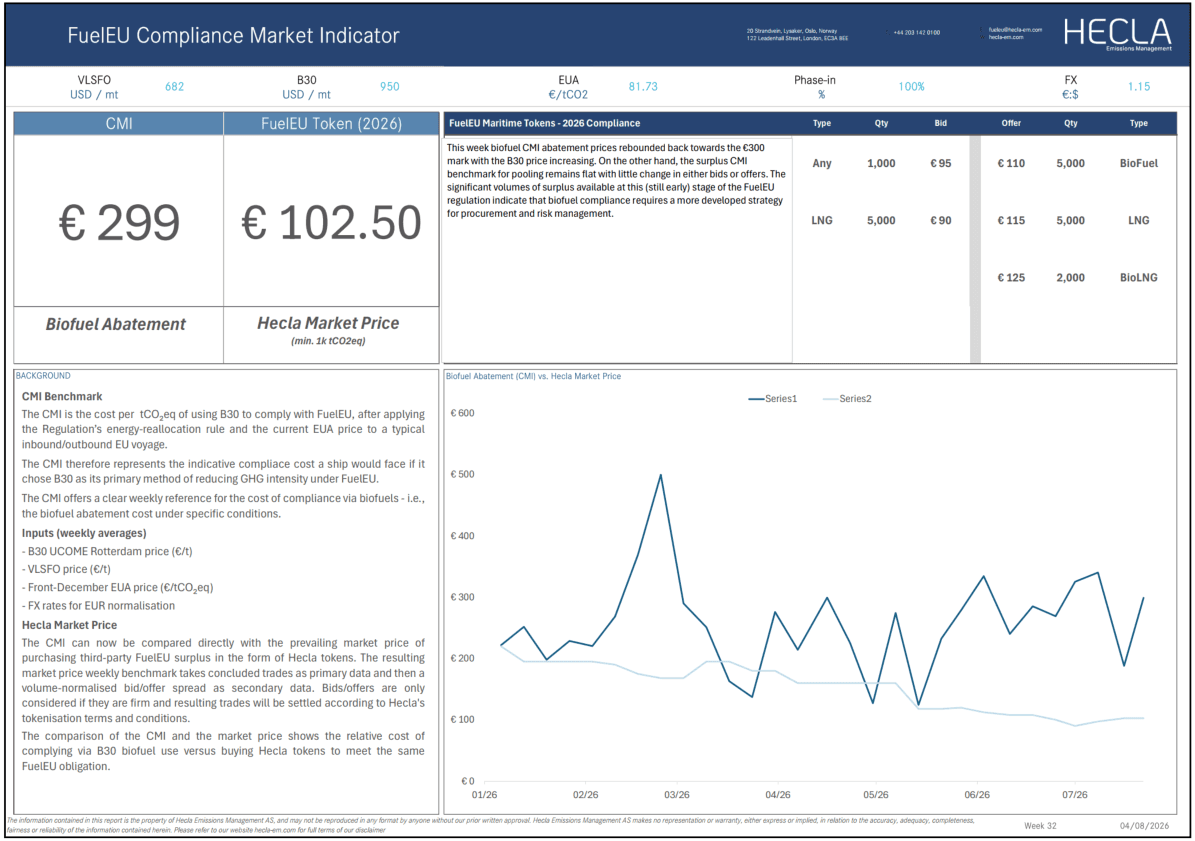The height and width of the screenshot is (841, 1195).
Task: Click the BioFuel offer type cell
Action: pyautogui.click(x=1139, y=163)
